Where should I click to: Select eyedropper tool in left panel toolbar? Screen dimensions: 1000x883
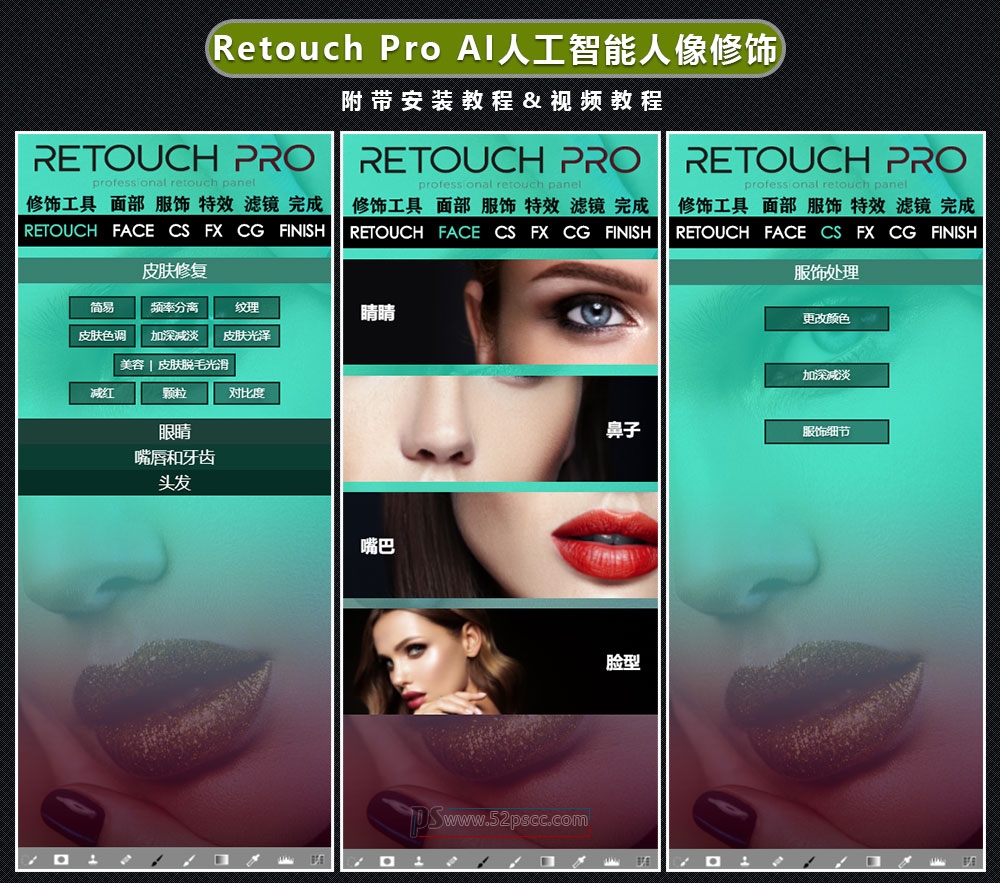coord(253,861)
